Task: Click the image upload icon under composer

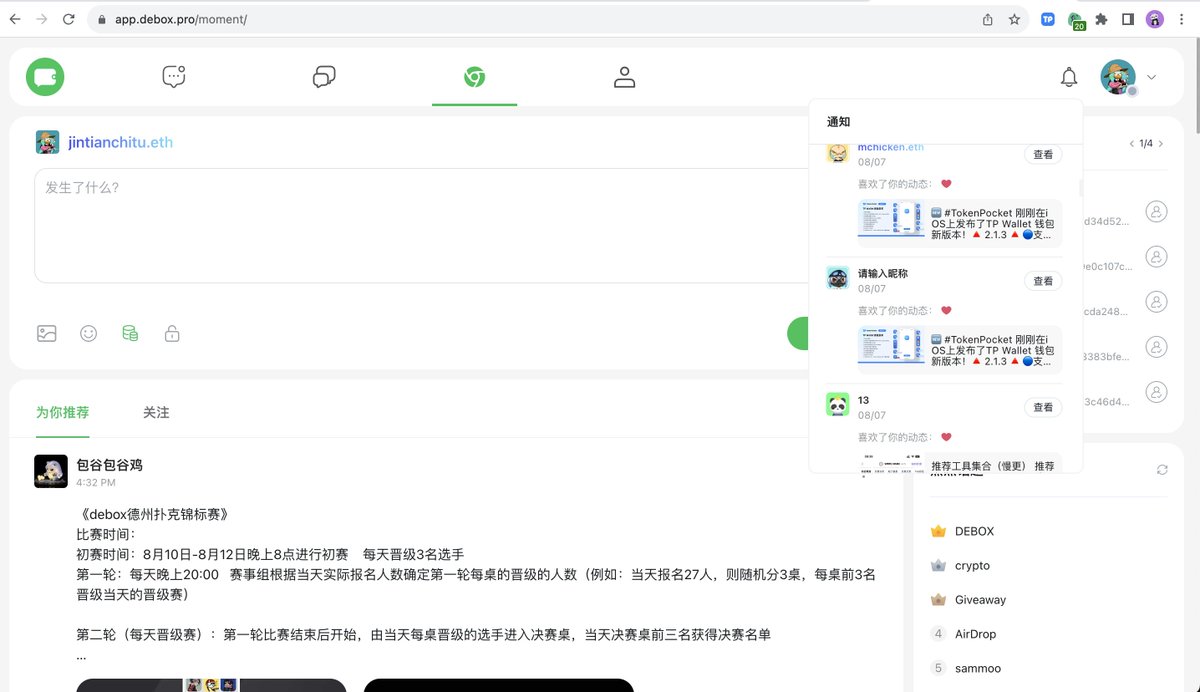Action: [x=47, y=334]
